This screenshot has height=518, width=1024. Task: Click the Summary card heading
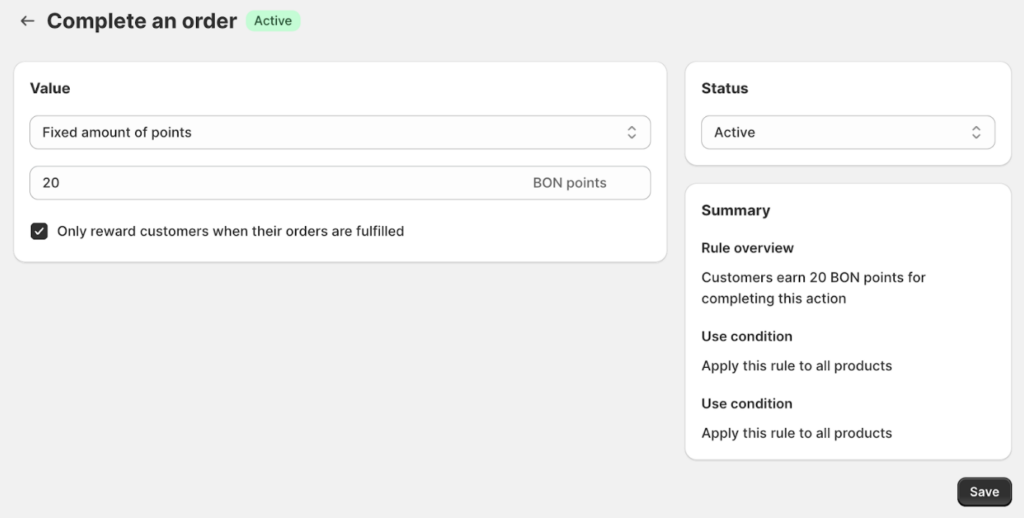click(x=735, y=210)
